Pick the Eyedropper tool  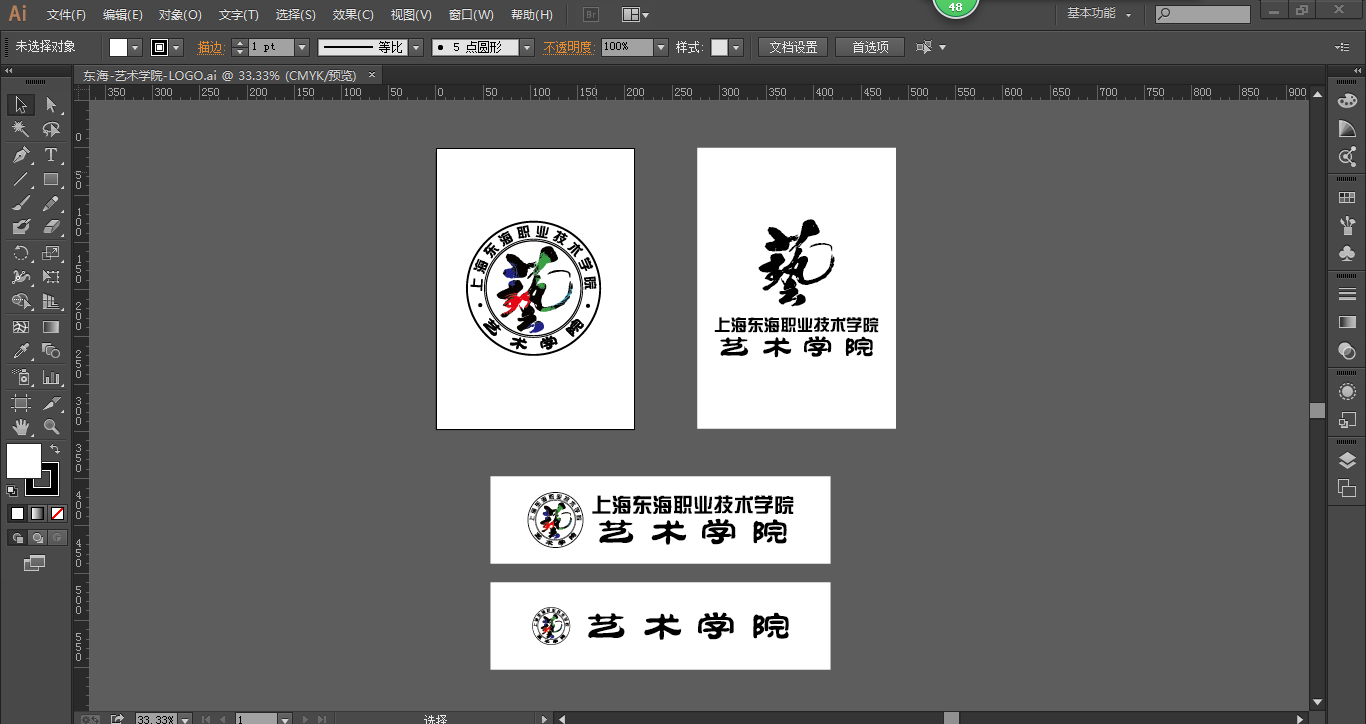pos(20,349)
